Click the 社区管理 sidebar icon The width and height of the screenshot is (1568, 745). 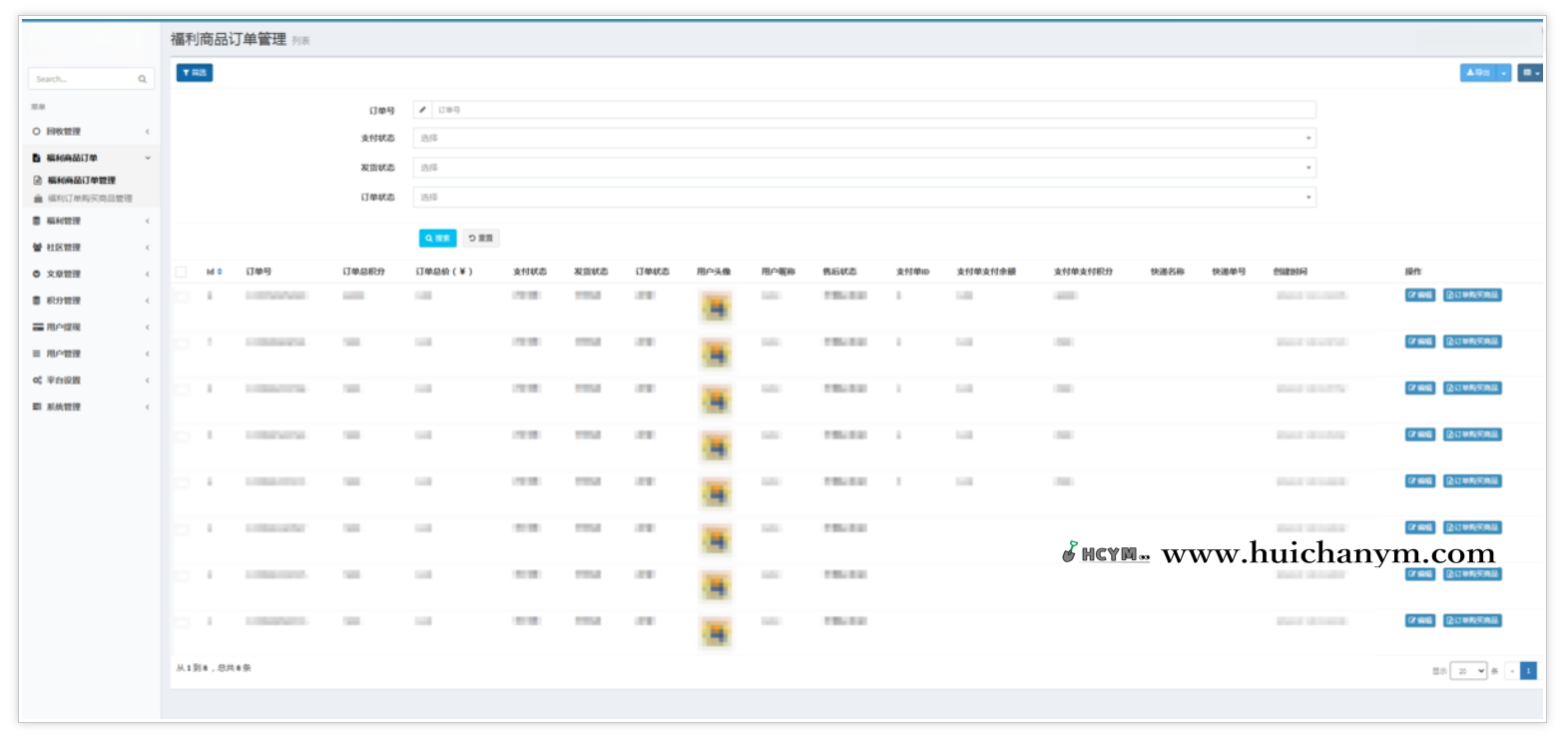click(x=37, y=248)
